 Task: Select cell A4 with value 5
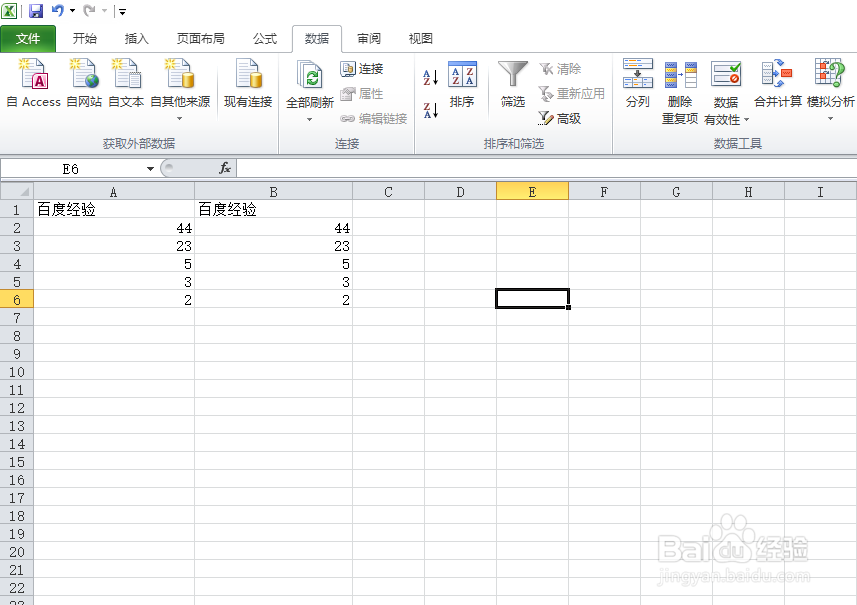point(114,264)
